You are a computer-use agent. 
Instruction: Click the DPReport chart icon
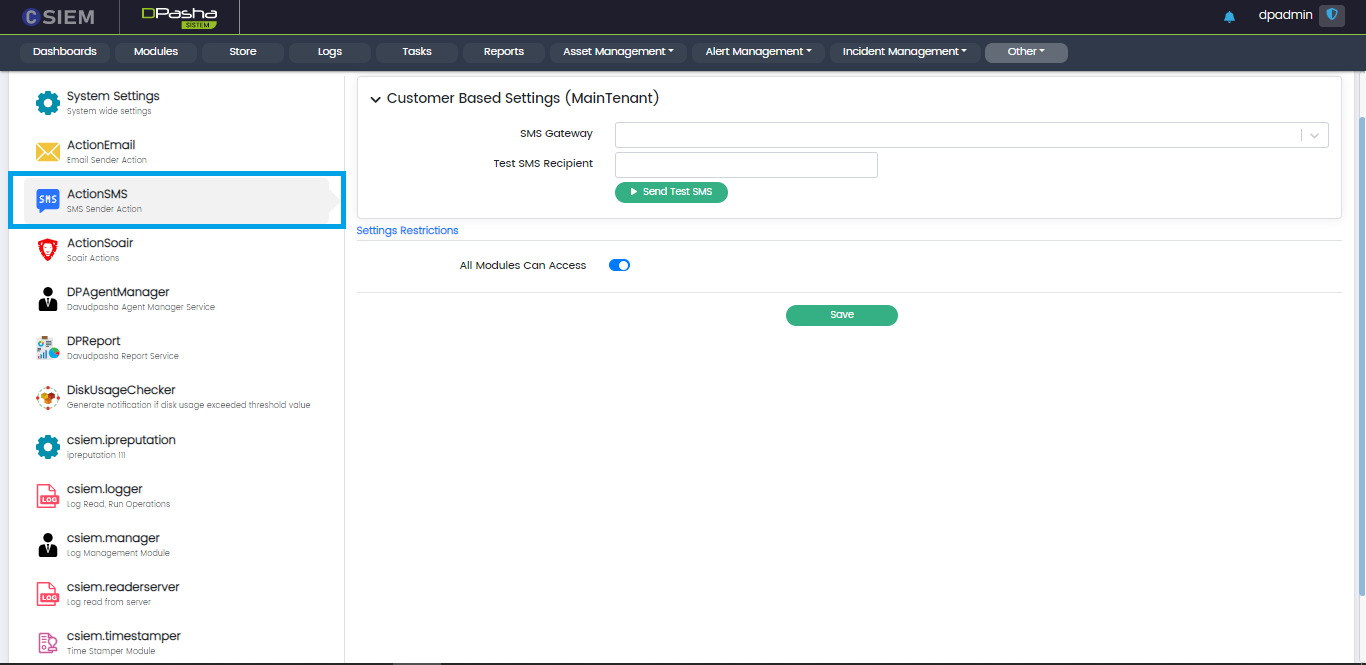tap(48, 348)
